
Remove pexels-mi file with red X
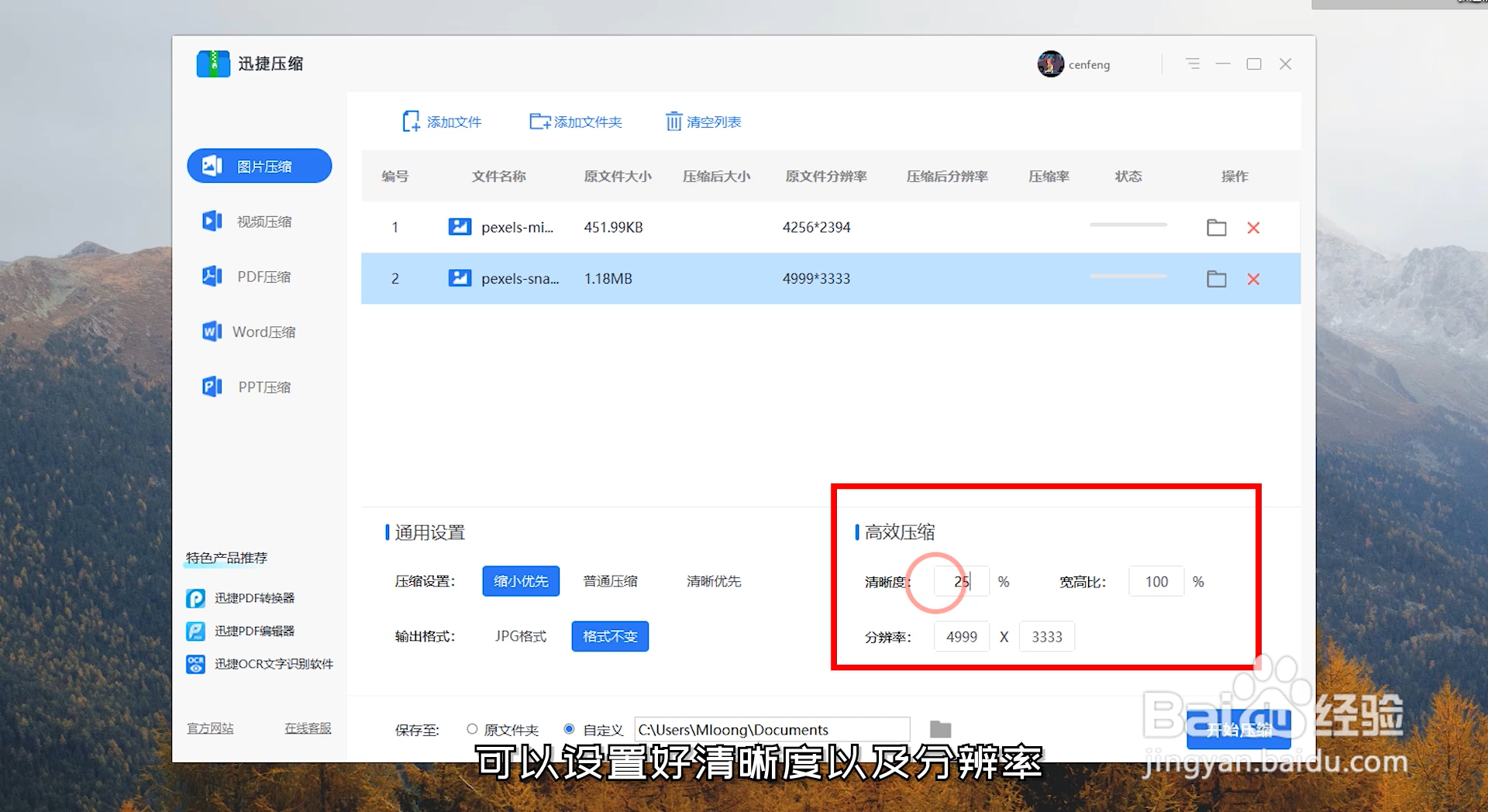coord(1253,227)
